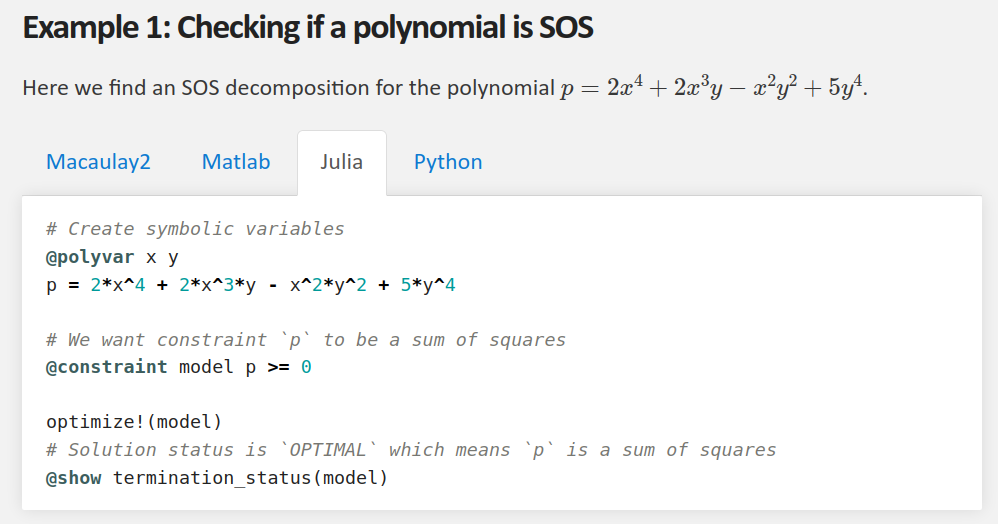
Task: Click the 'Here we find an SOS' sentence
Action: tap(445, 87)
